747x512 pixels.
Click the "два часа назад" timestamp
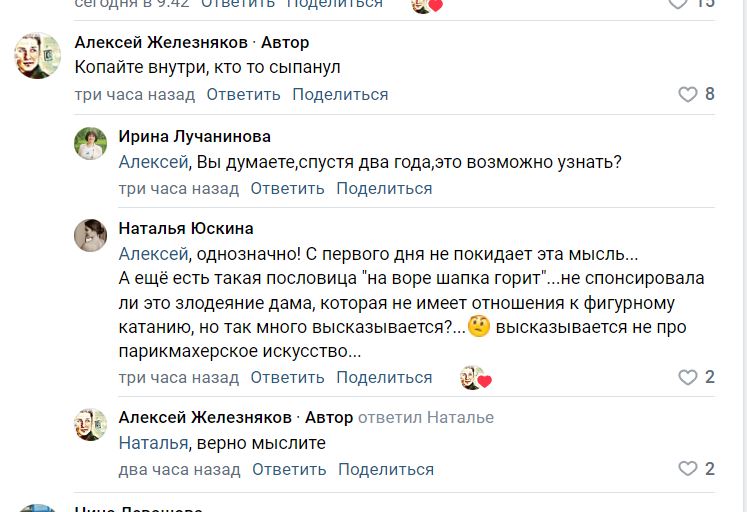click(179, 469)
